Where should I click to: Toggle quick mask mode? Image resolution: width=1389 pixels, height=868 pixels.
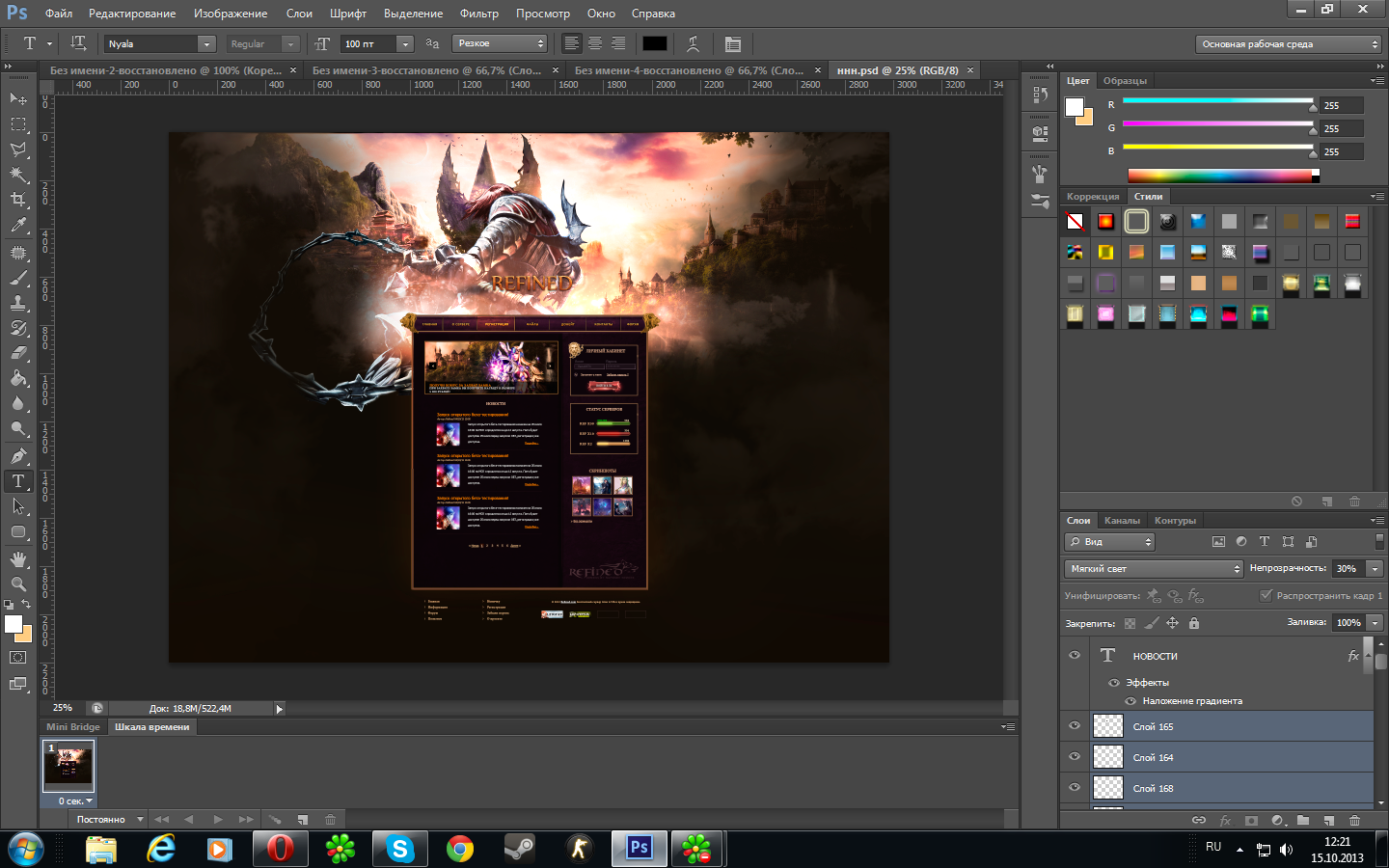point(18,658)
